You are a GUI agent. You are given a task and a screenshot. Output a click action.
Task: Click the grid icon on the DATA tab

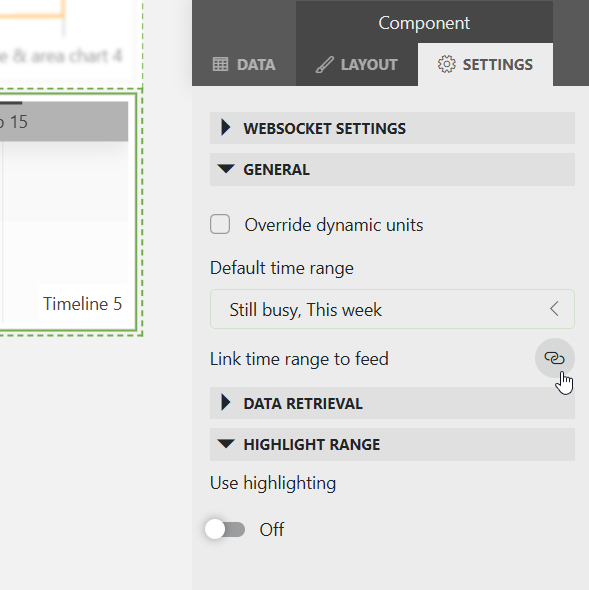pyautogui.click(x=220, y=64)
